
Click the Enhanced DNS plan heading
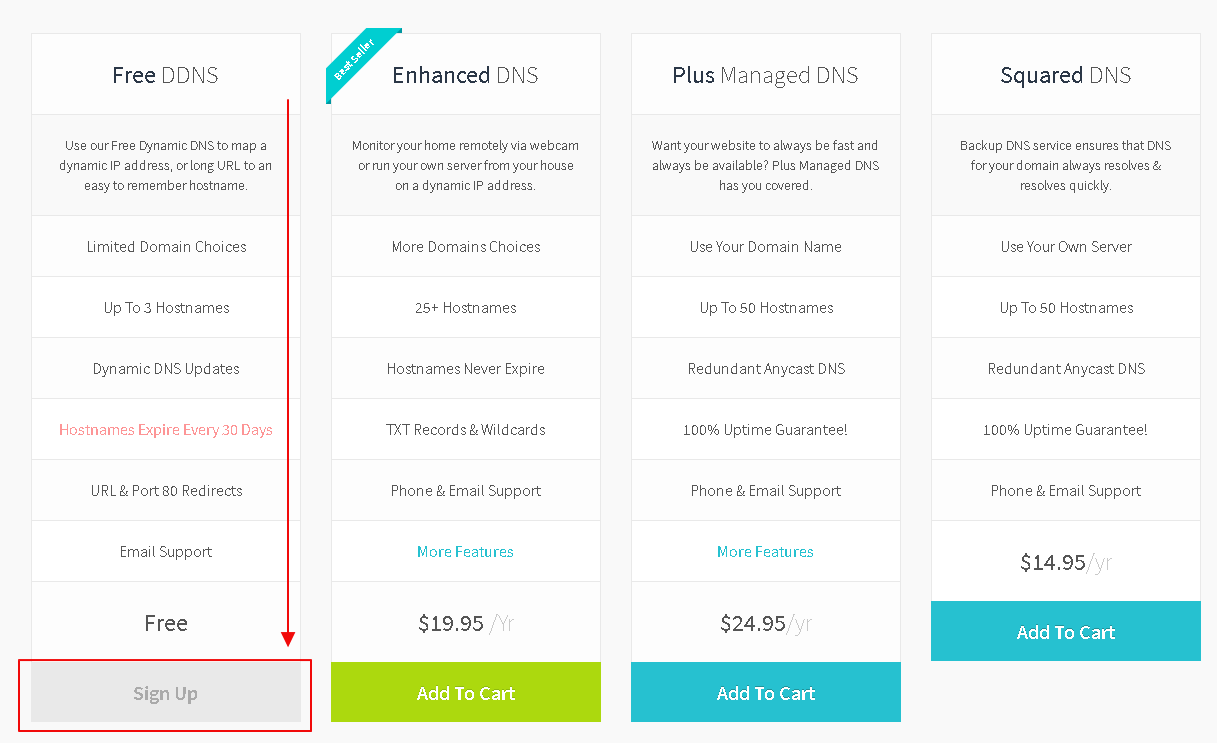(466, 75)
